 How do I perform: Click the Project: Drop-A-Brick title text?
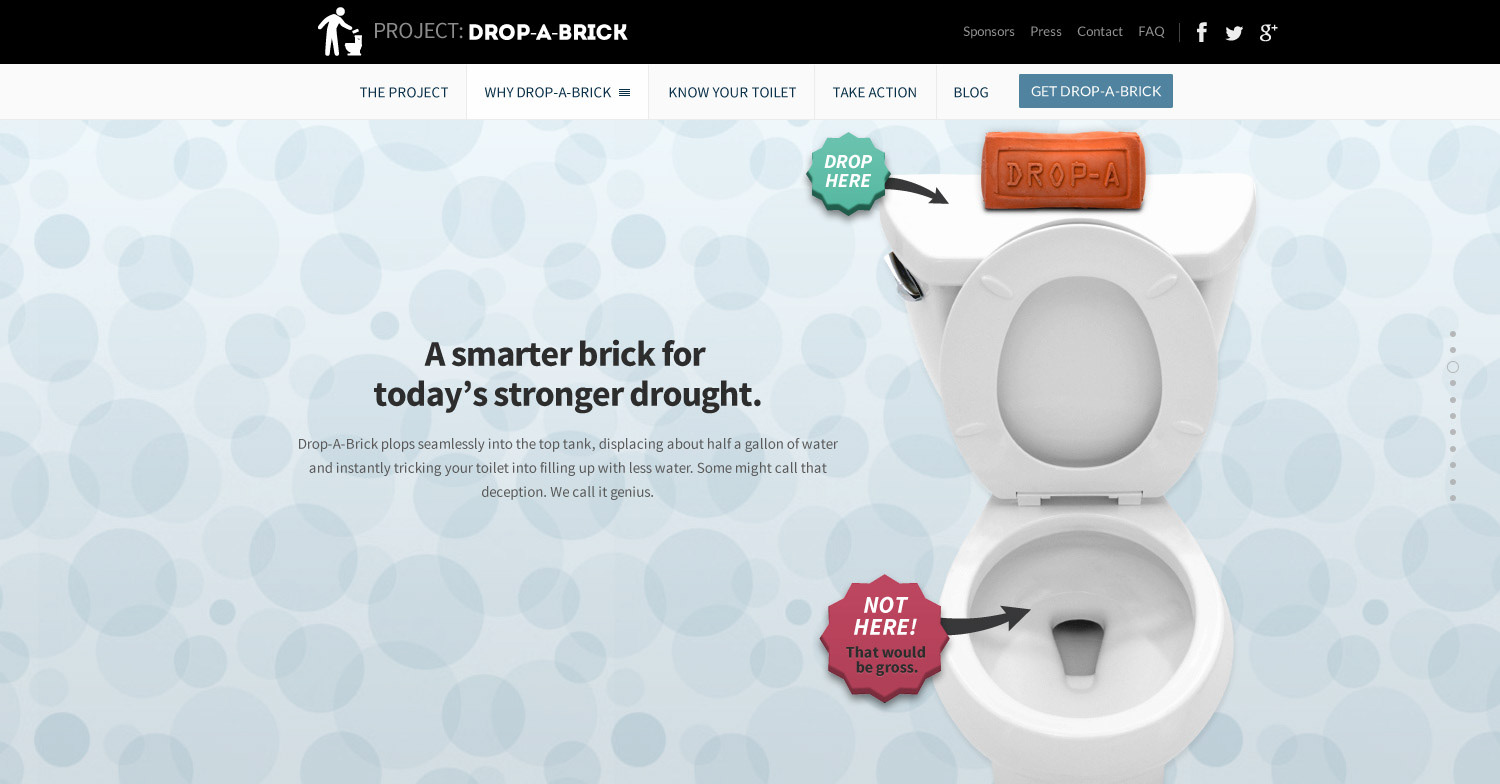tap(500, 32)
